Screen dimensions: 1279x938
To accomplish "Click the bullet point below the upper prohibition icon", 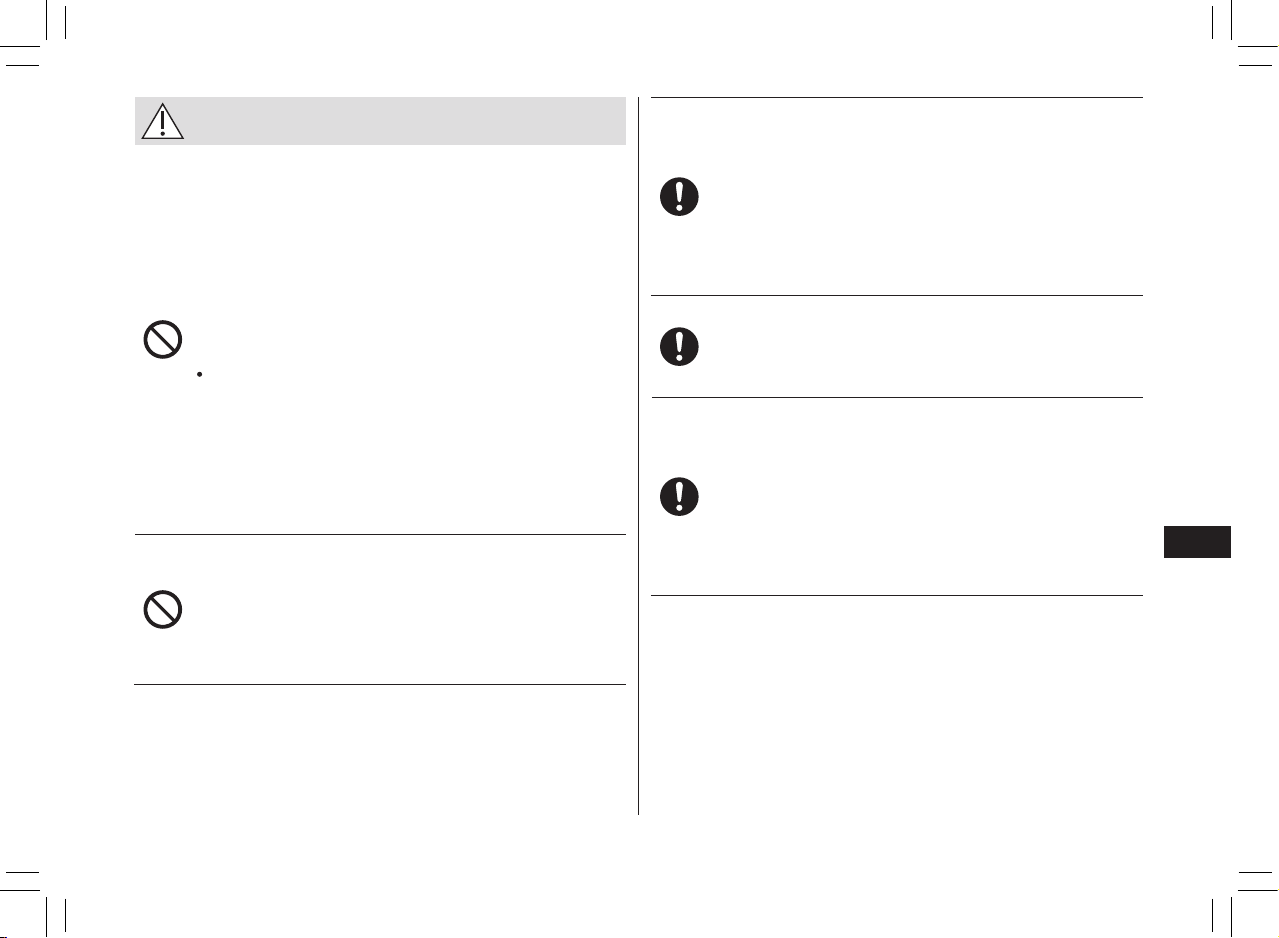I will [x=201, y=374].
